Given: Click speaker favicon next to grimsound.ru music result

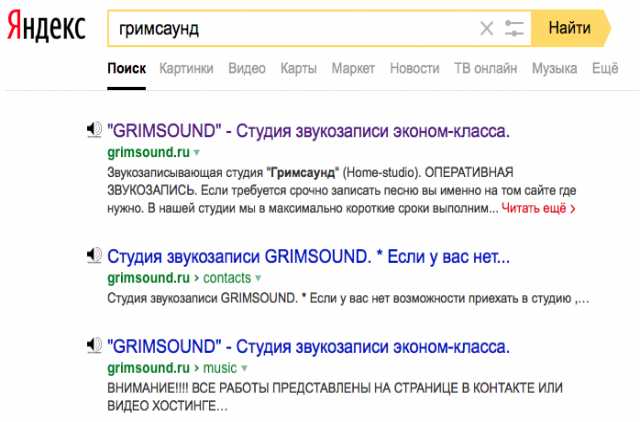Looking at the screenshot, I should 94,345.
